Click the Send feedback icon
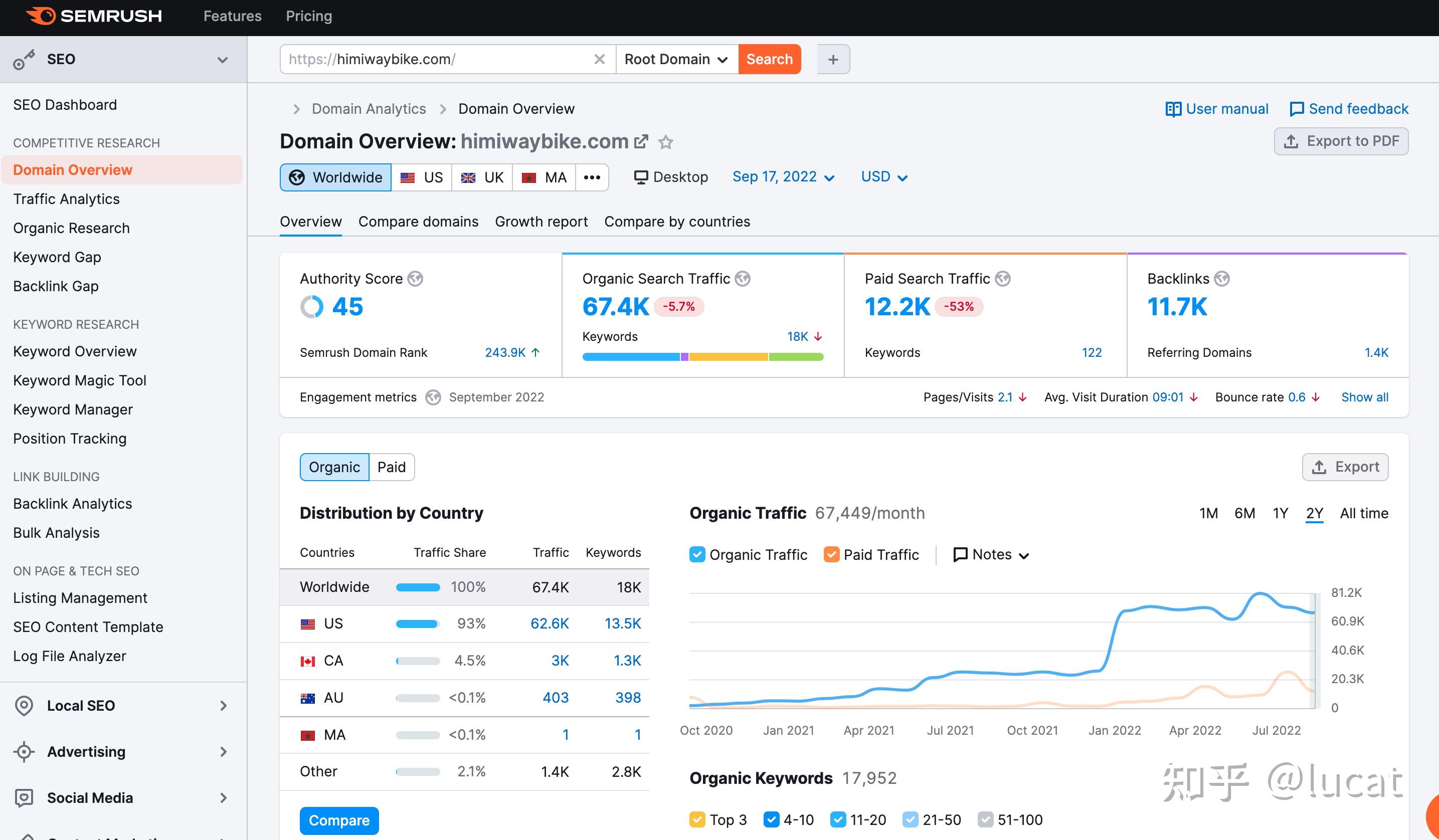The width and height of the screenshot is (1439, 840). (1298, 108)
